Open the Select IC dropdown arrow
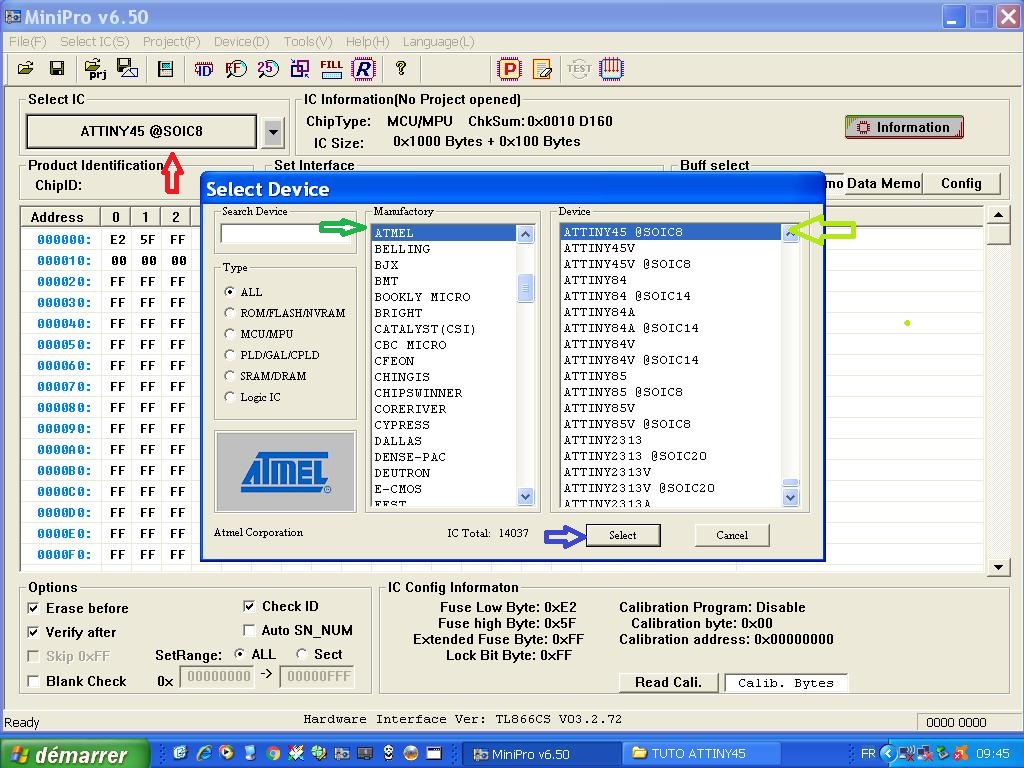 tap(273, 132)
